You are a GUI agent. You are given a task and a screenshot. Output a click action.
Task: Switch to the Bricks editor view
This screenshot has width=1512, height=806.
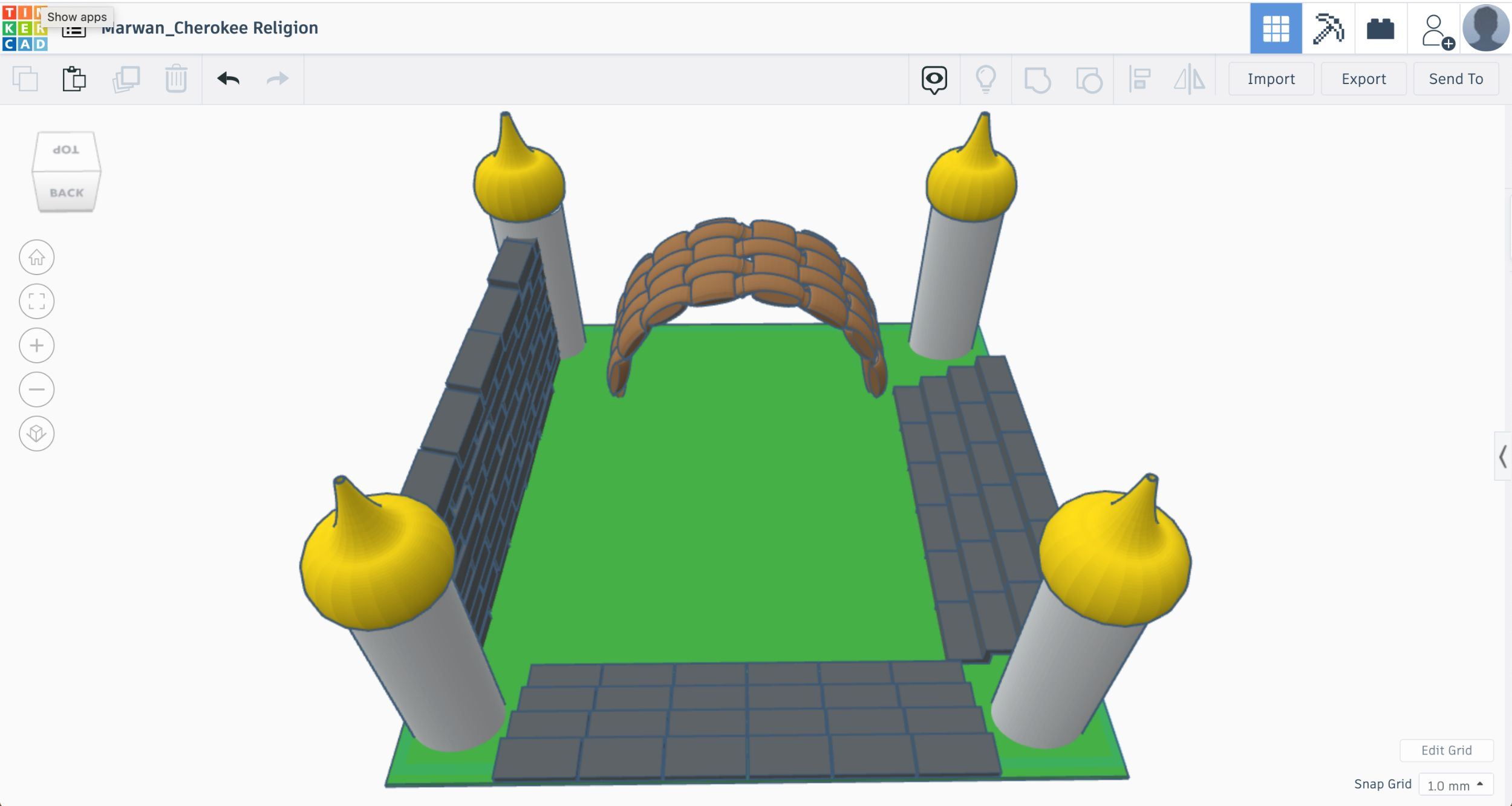pyautogui.click(x=1380, y=28)
